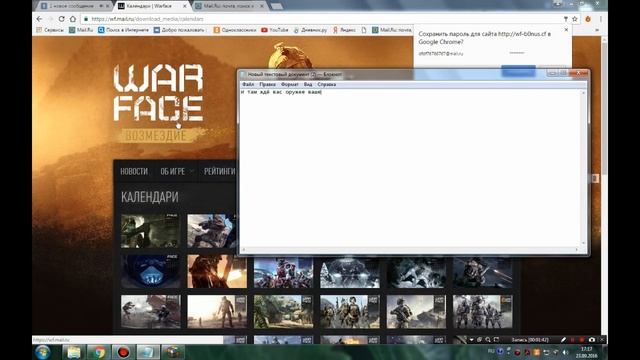
Task: Open Notepad's Справка menu
Action: tap(327, 84)
